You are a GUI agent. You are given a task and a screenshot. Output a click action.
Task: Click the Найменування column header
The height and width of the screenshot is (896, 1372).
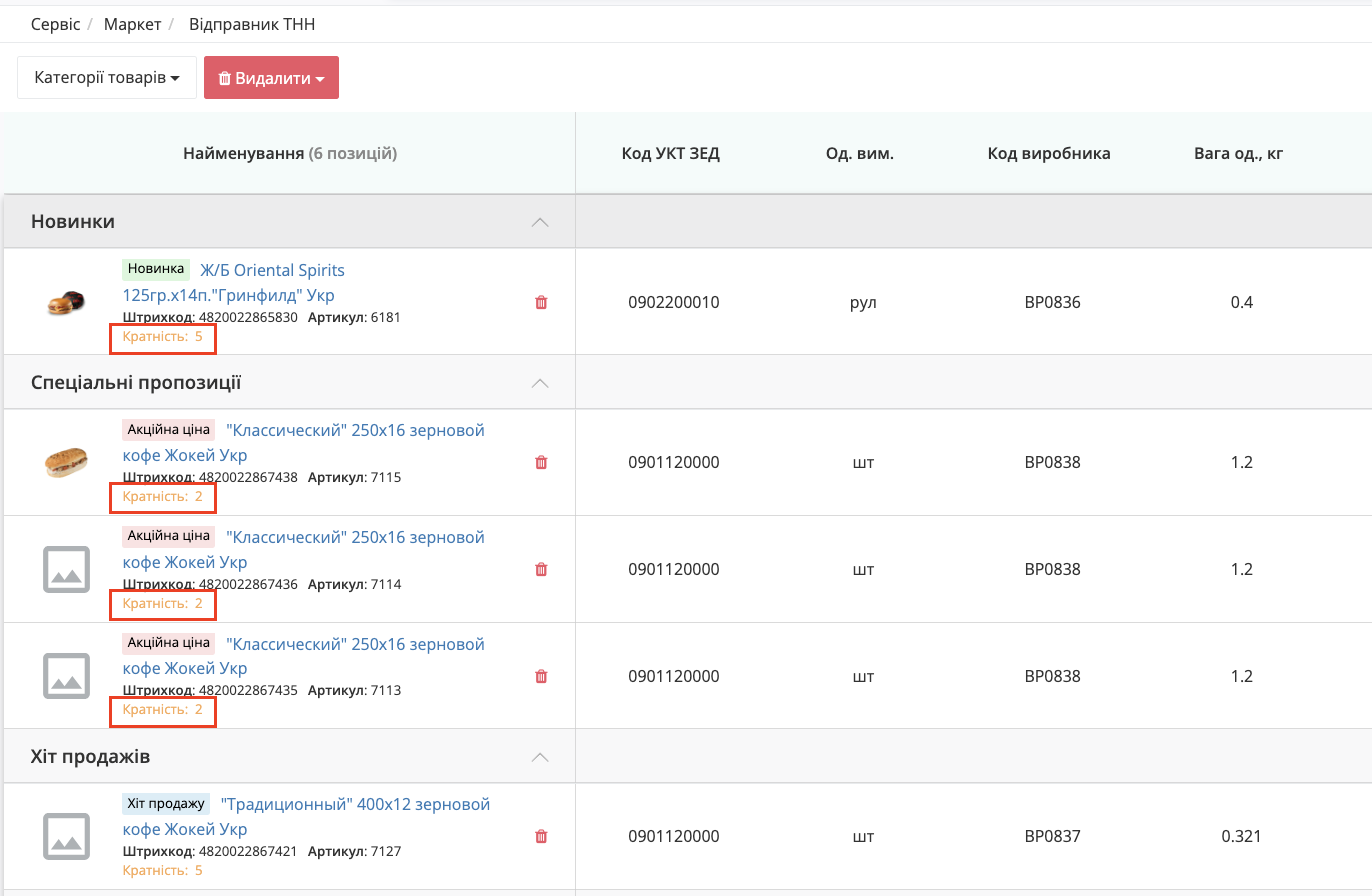289,153
